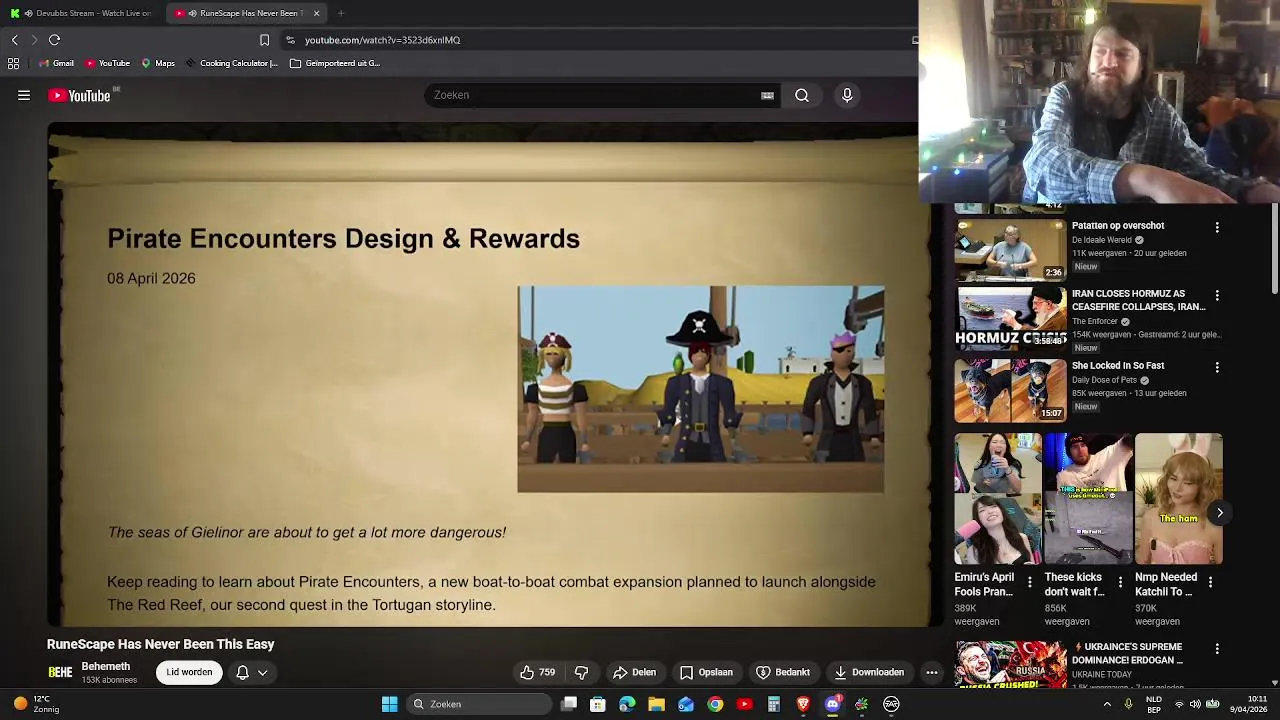Open options for Nmp Needed Katchii short
Screen dimensions: 1280x720
[1210, 582]
